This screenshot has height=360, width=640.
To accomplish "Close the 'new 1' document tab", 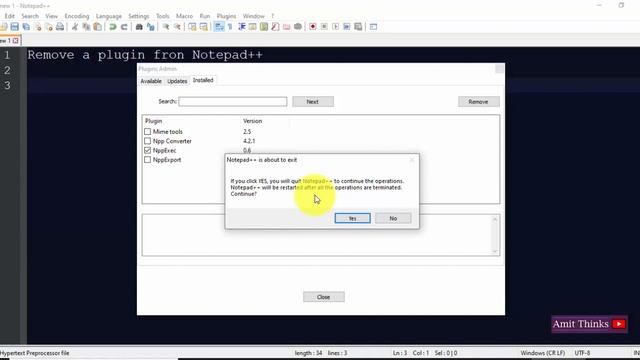I will [x=16, y=40].
